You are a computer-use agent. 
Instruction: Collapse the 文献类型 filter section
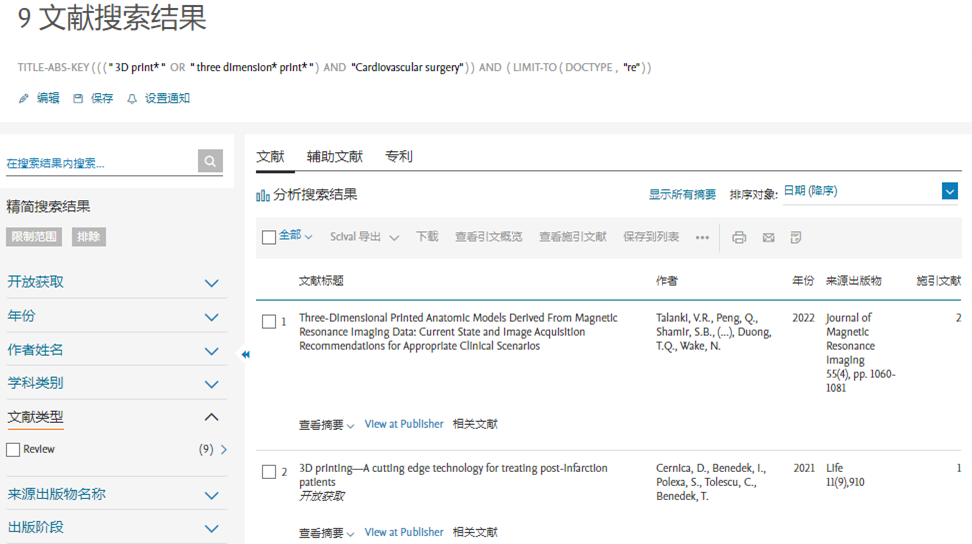pos(211,417)
